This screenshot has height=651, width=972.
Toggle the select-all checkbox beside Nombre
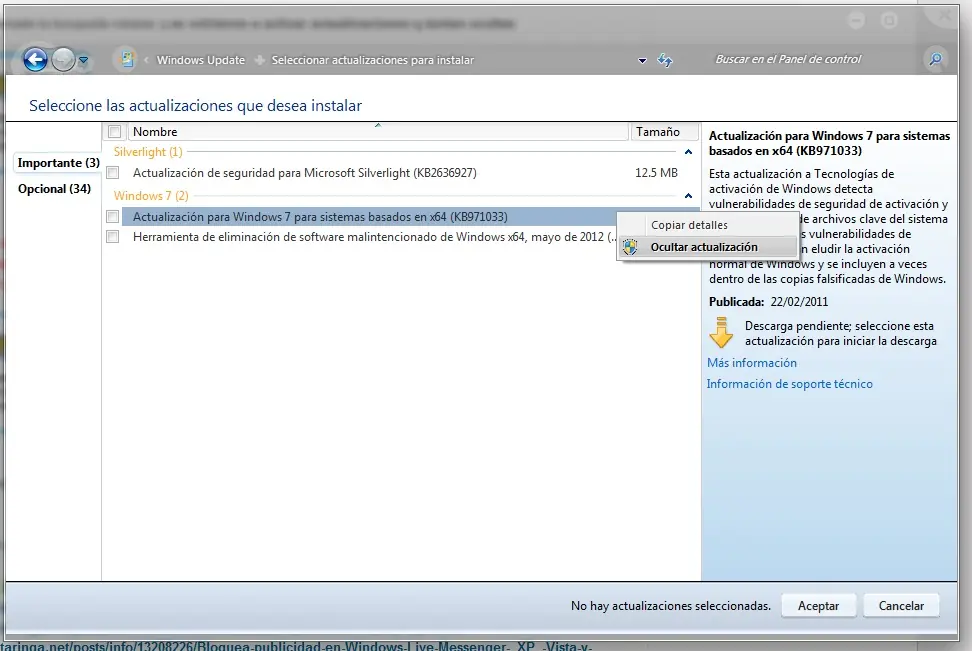coord(115,131)
